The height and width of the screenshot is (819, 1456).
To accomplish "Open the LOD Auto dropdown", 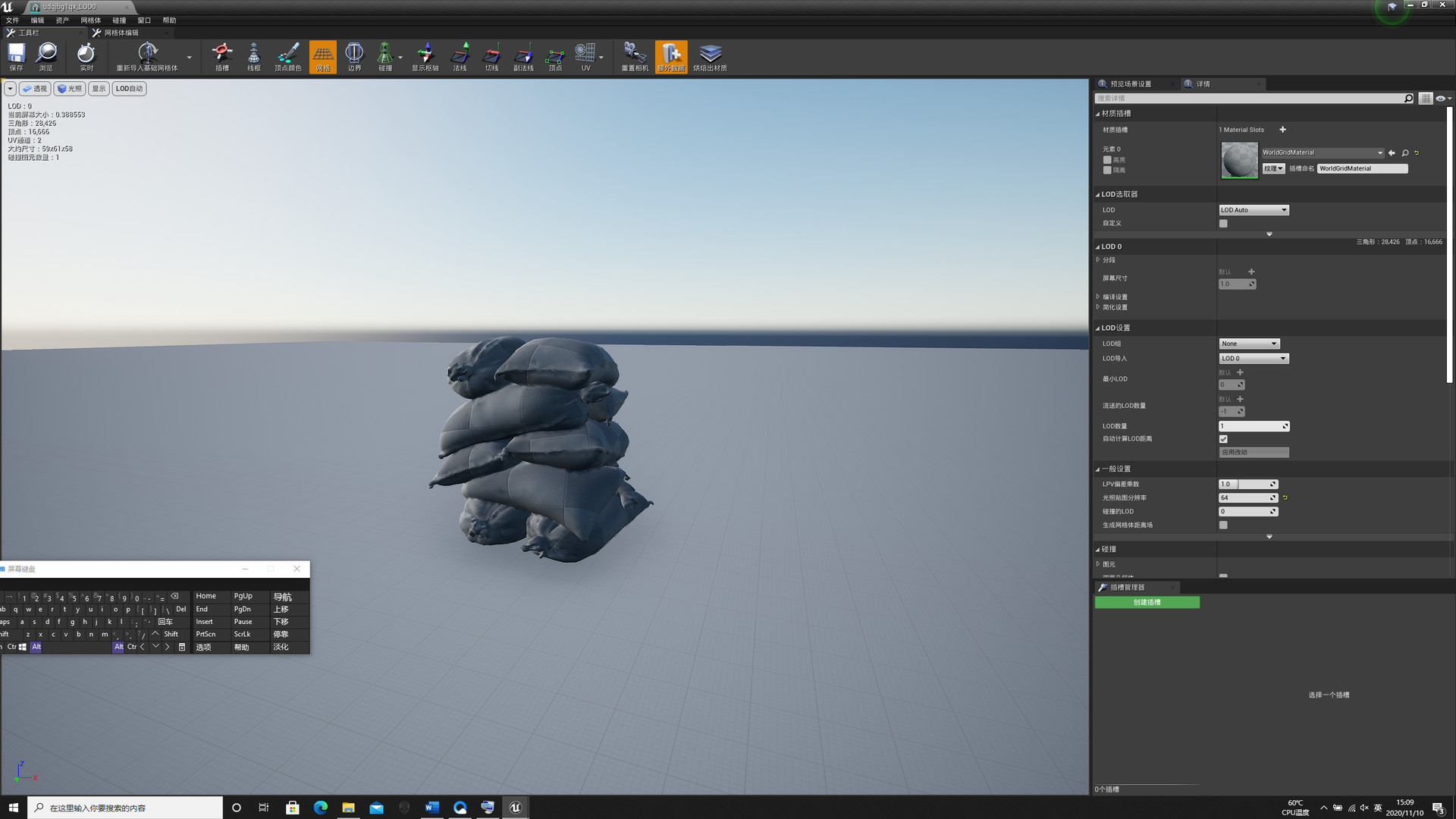I will pyautogui.click(x=1254, y=210).
